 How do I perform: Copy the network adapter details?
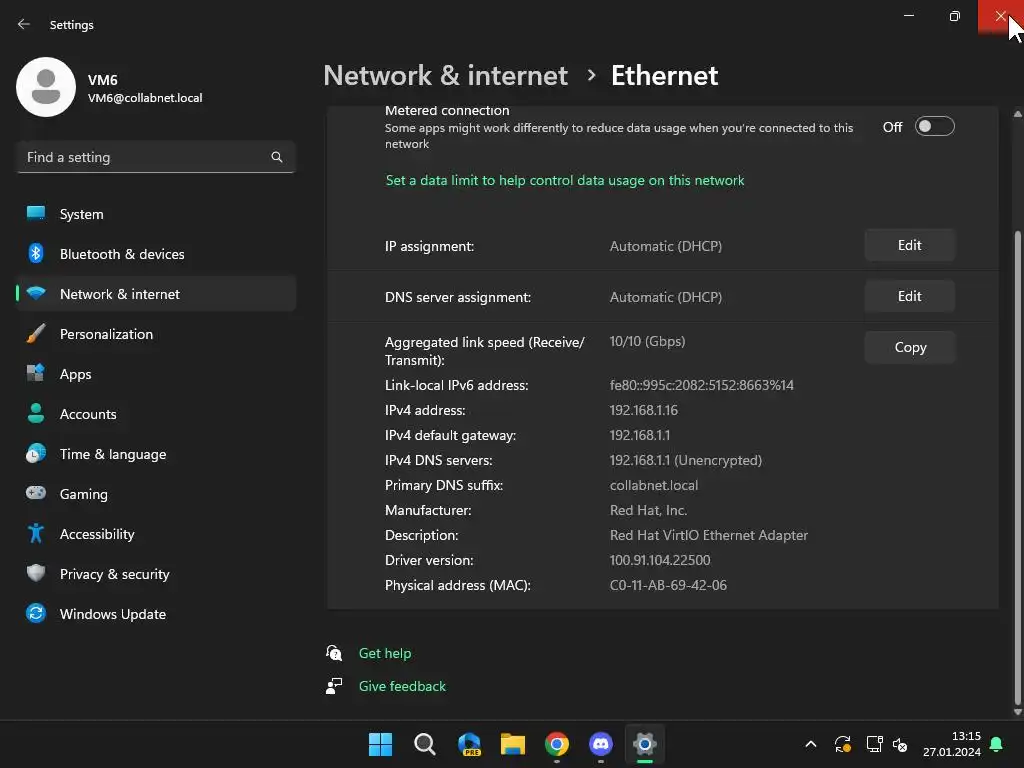coord(909,347)
